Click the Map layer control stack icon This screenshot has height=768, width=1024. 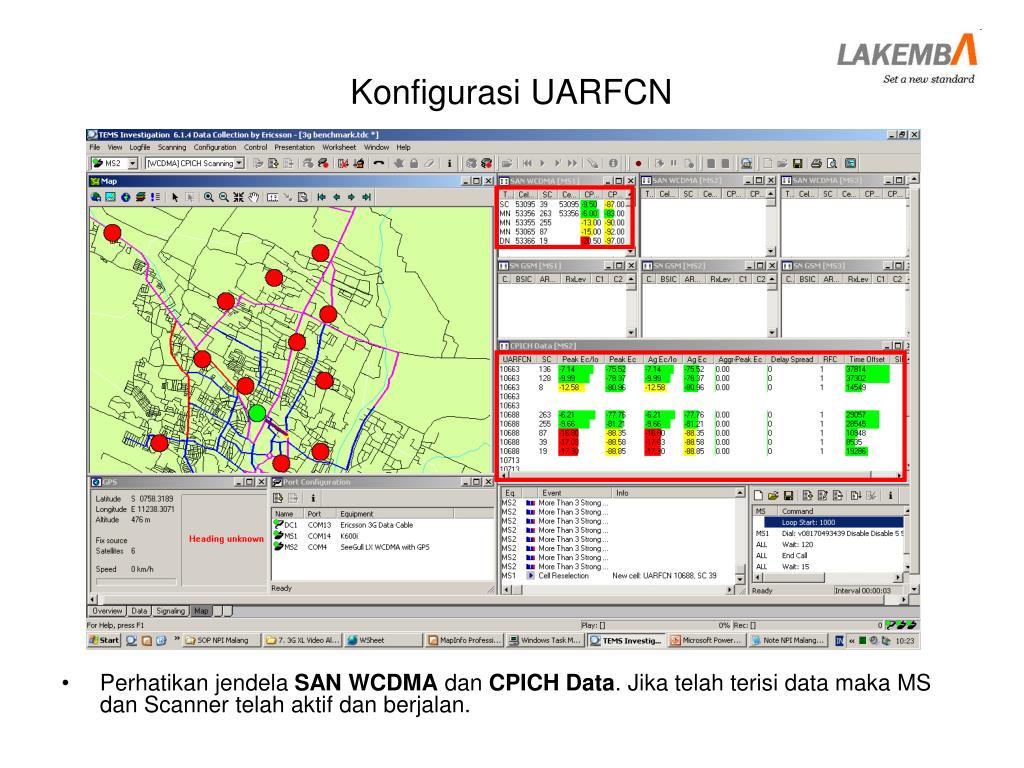click(x=140, y=197)
